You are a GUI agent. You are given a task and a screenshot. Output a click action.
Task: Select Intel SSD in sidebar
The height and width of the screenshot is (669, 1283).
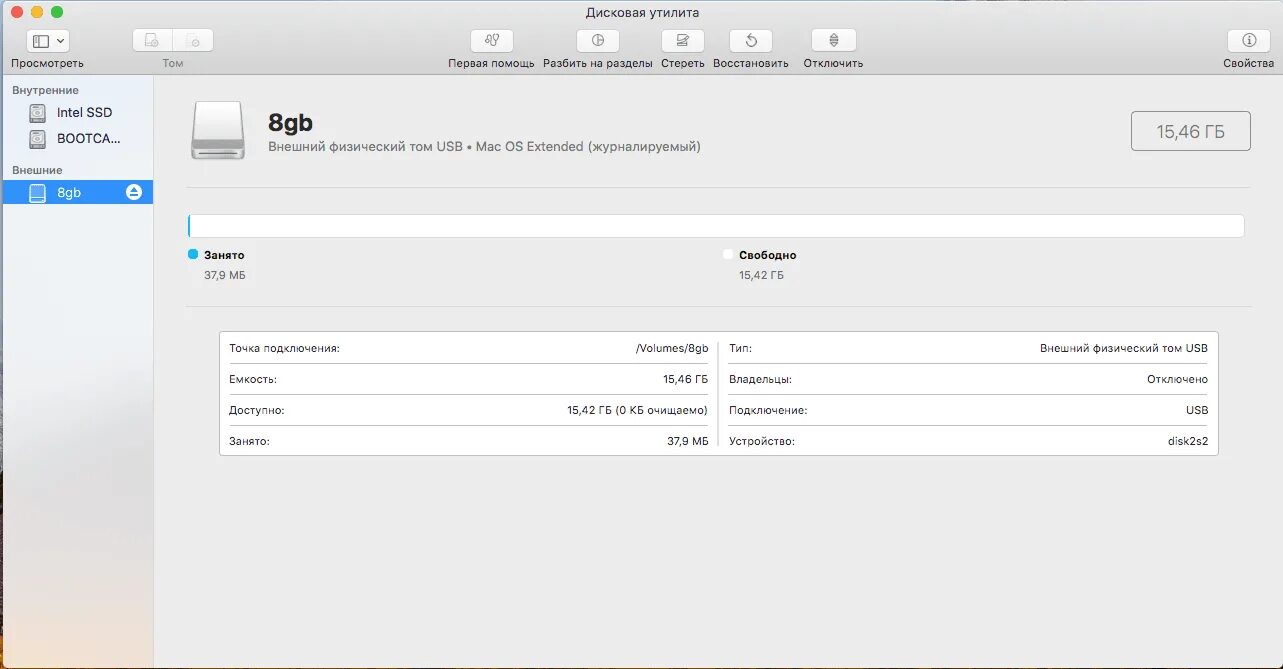tap(77, 113)
